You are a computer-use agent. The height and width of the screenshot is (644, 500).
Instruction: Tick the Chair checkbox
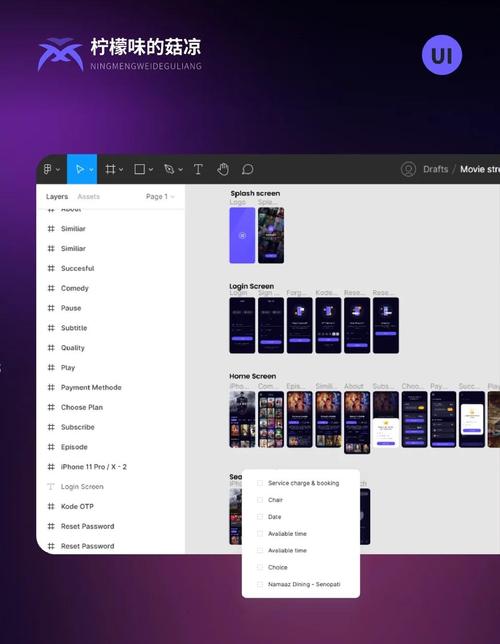tap(260, 500)
